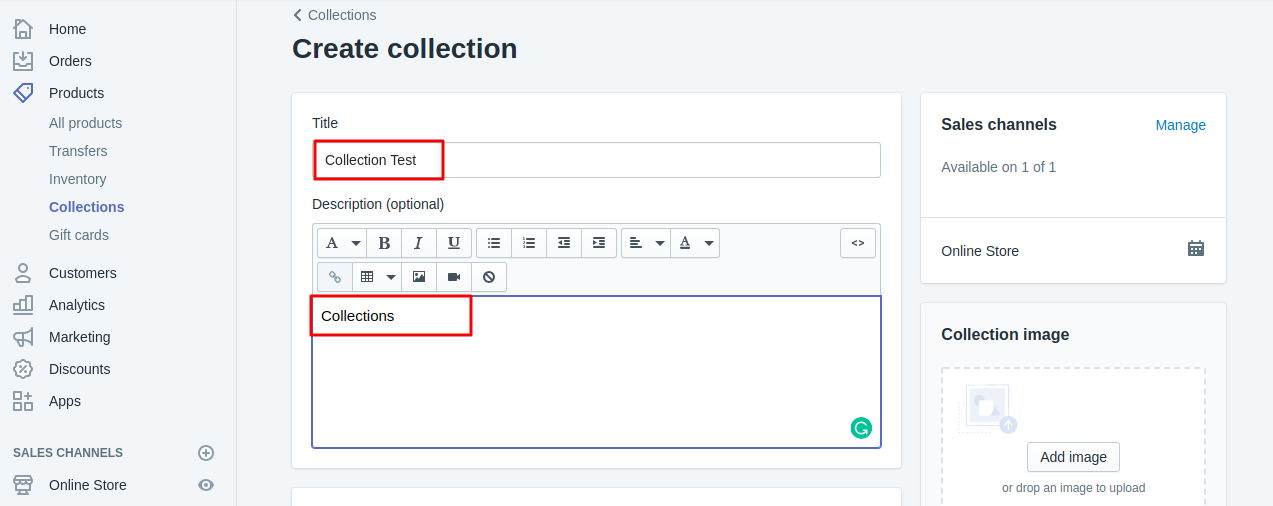This screenshot has width=1273, height=506.
Task: Open the text color dropdown
Action: (x=695, y=243)
